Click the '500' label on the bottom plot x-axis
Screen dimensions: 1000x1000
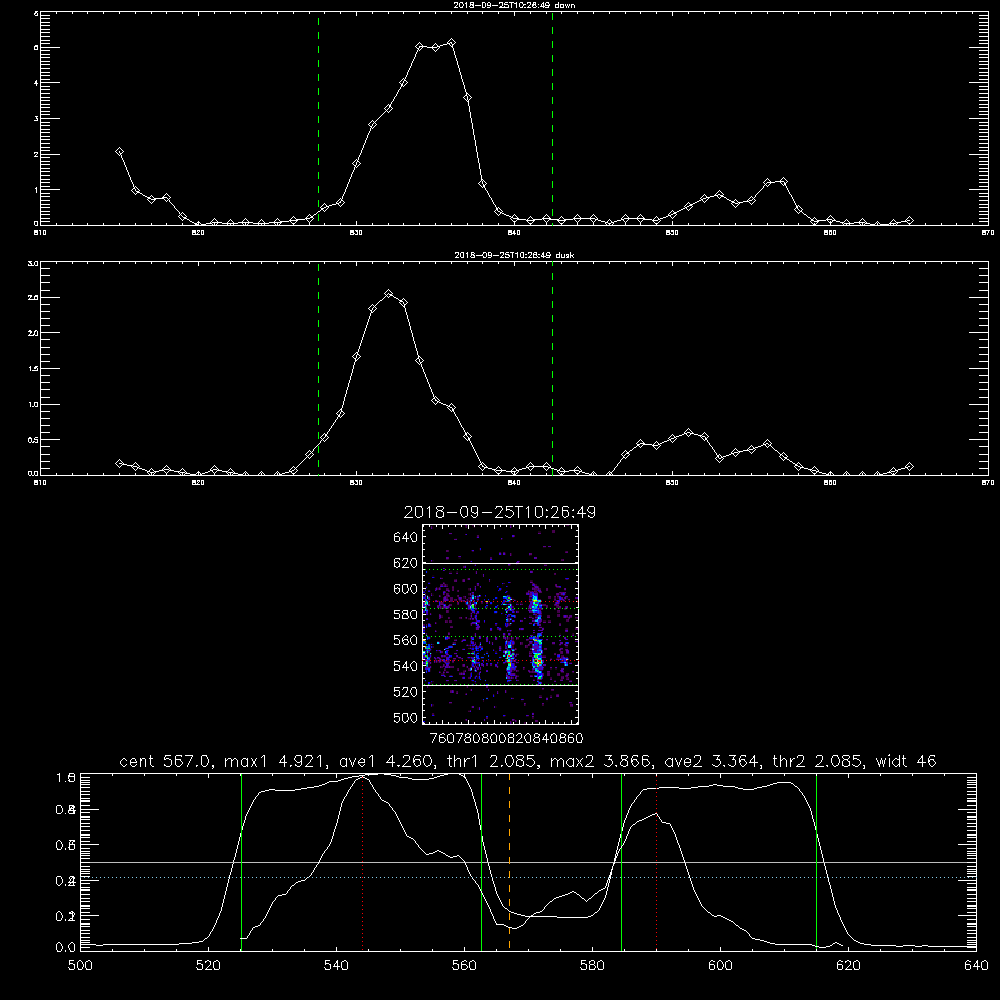80,966
